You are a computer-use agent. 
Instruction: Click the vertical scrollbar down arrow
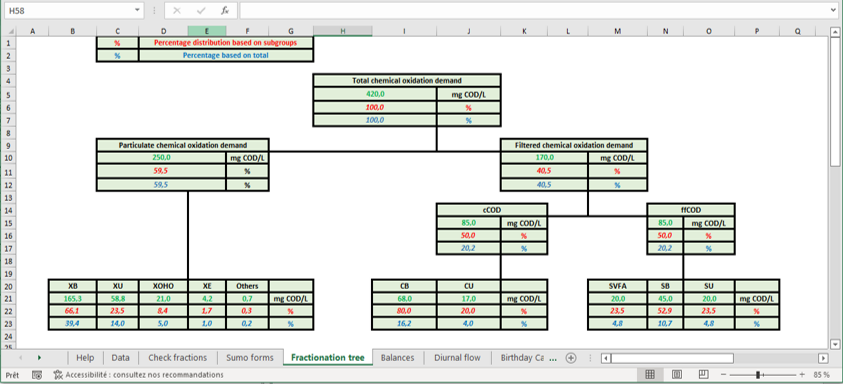point(835,344)
